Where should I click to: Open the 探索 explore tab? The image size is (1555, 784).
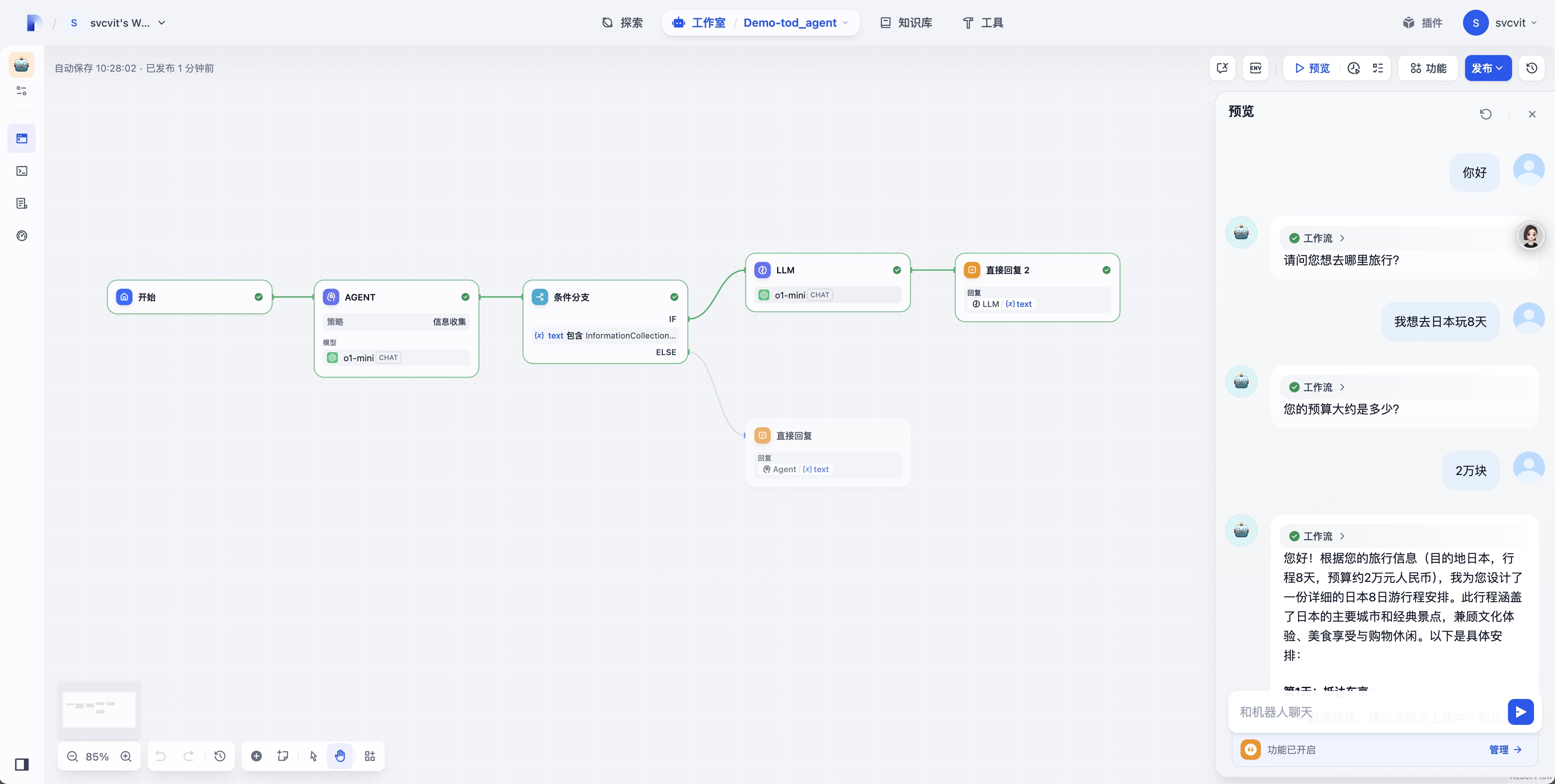622,23
